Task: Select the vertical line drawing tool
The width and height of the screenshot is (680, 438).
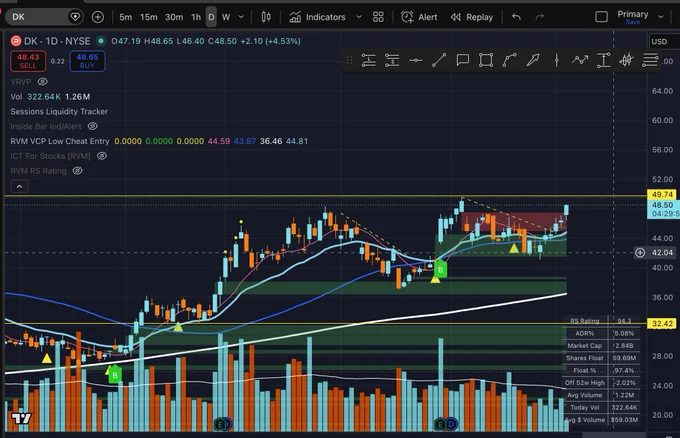Action: [556, 60]
